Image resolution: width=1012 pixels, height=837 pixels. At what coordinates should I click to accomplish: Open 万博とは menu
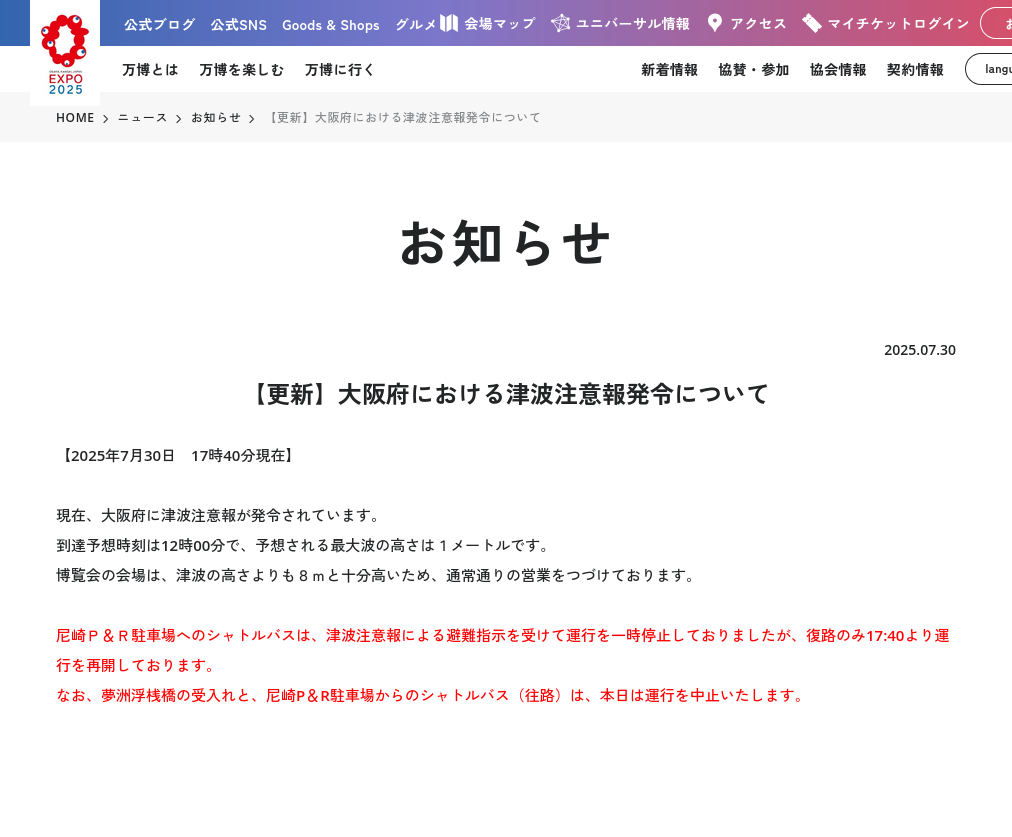click(150, 70)
